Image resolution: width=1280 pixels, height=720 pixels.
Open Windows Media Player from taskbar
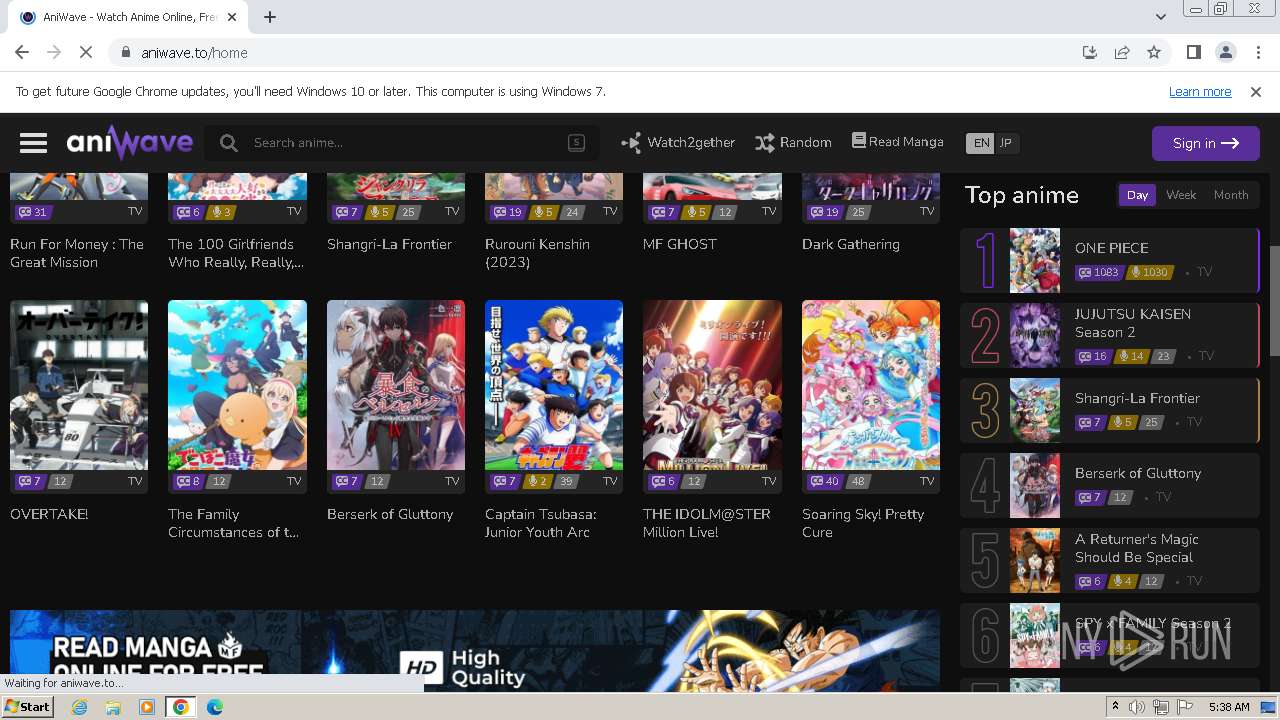coord(147,707)
